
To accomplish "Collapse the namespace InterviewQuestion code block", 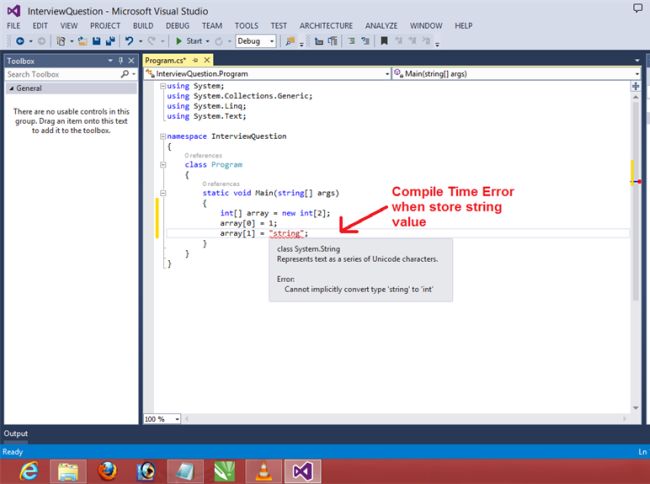I will point(162,136).
